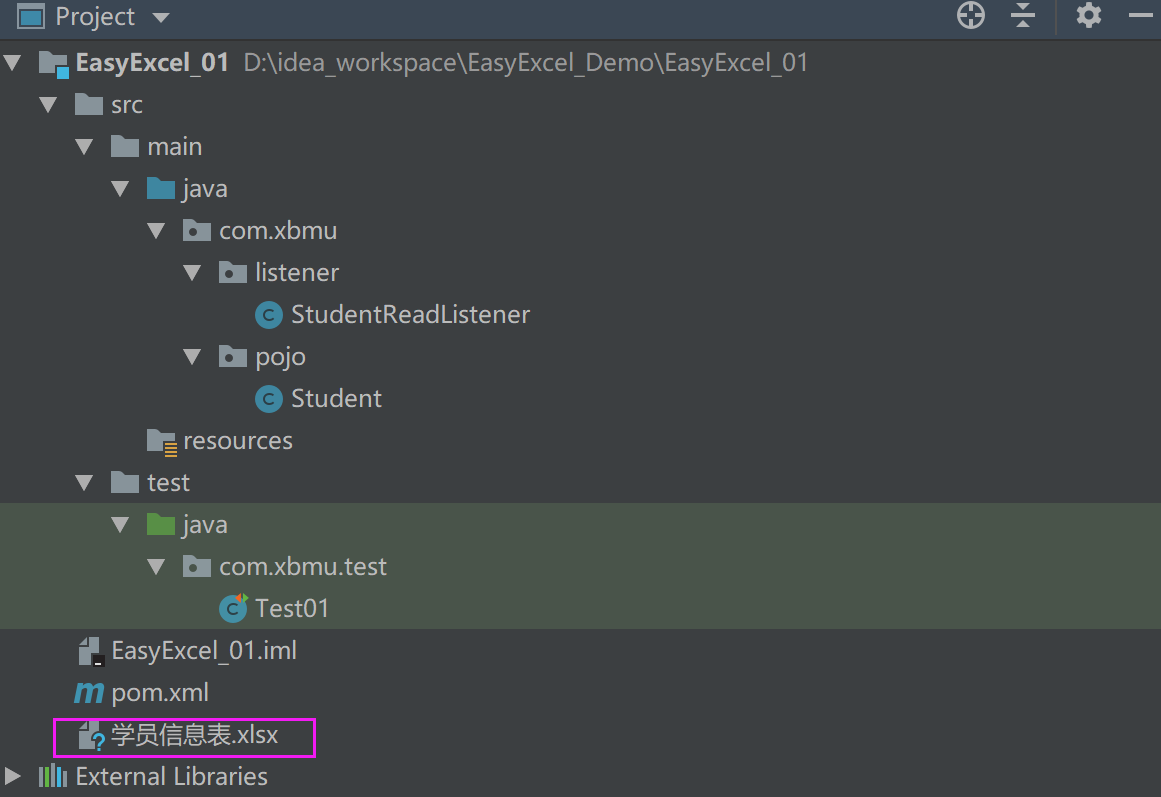This screenshot has width=1161, height=797.
Task: Collapse the java folder under test
Action: [x=120, y=525]
